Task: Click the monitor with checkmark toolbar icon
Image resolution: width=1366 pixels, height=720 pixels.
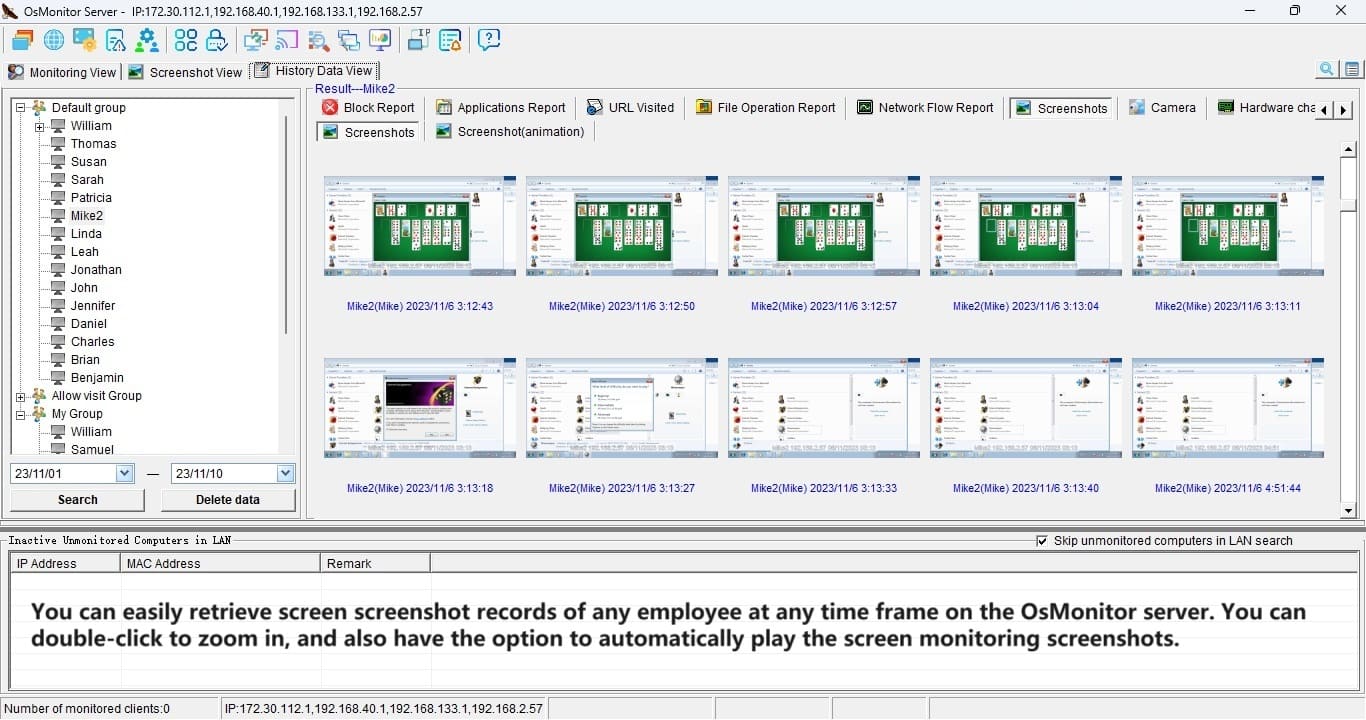Action: pyautogui.click(x=256, y=40)
